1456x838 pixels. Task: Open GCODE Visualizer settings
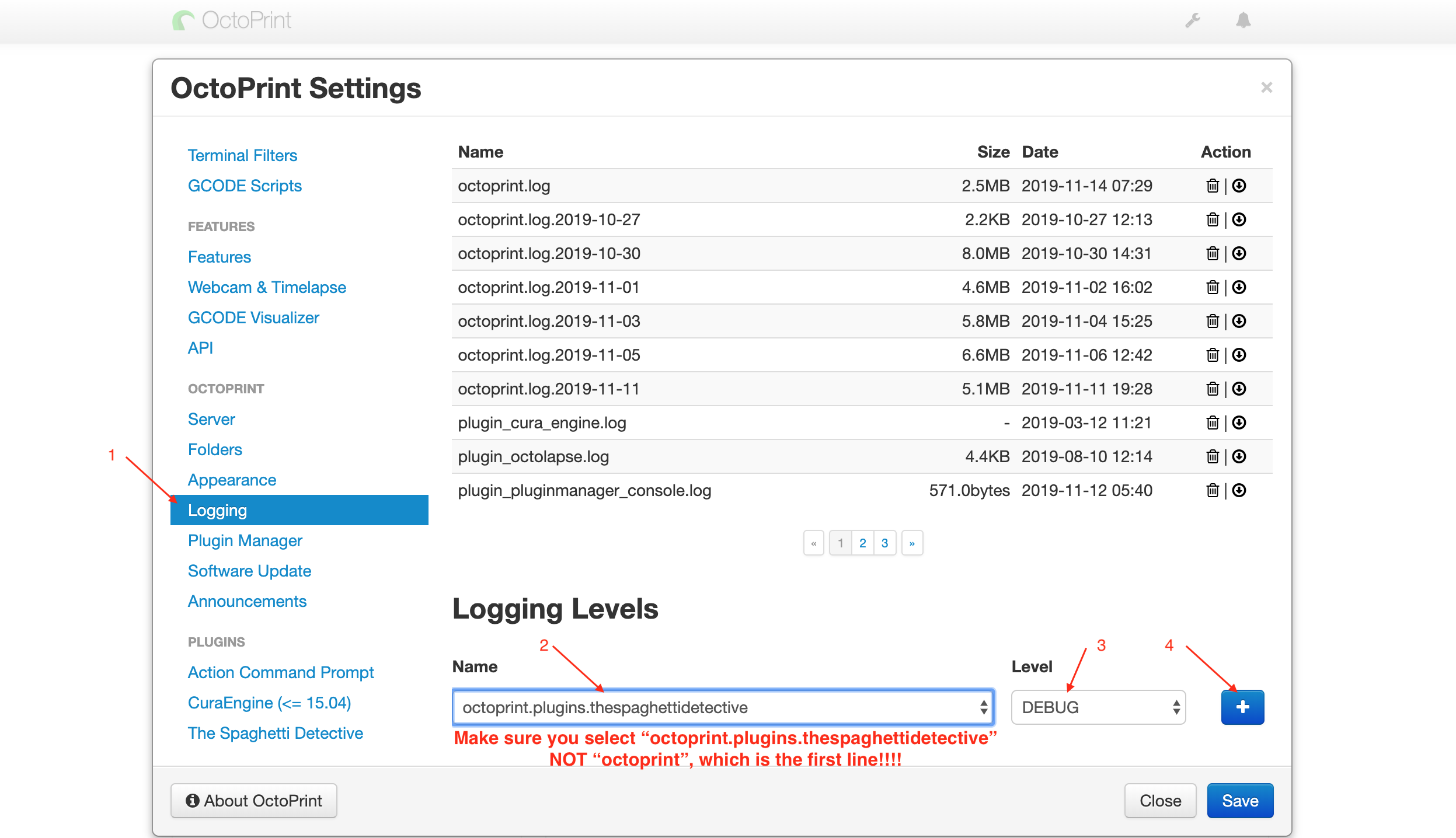pyautogui.click(x=253, y=317)
